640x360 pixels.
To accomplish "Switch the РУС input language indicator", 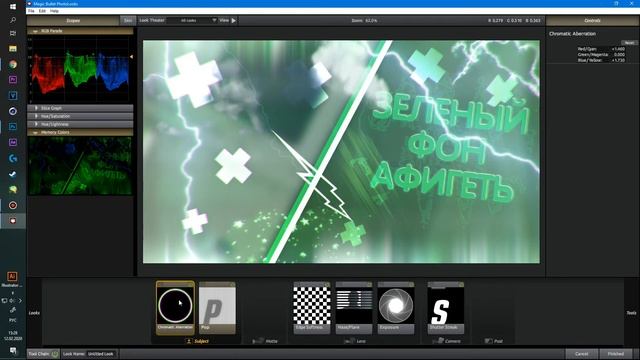I will 13,320.
